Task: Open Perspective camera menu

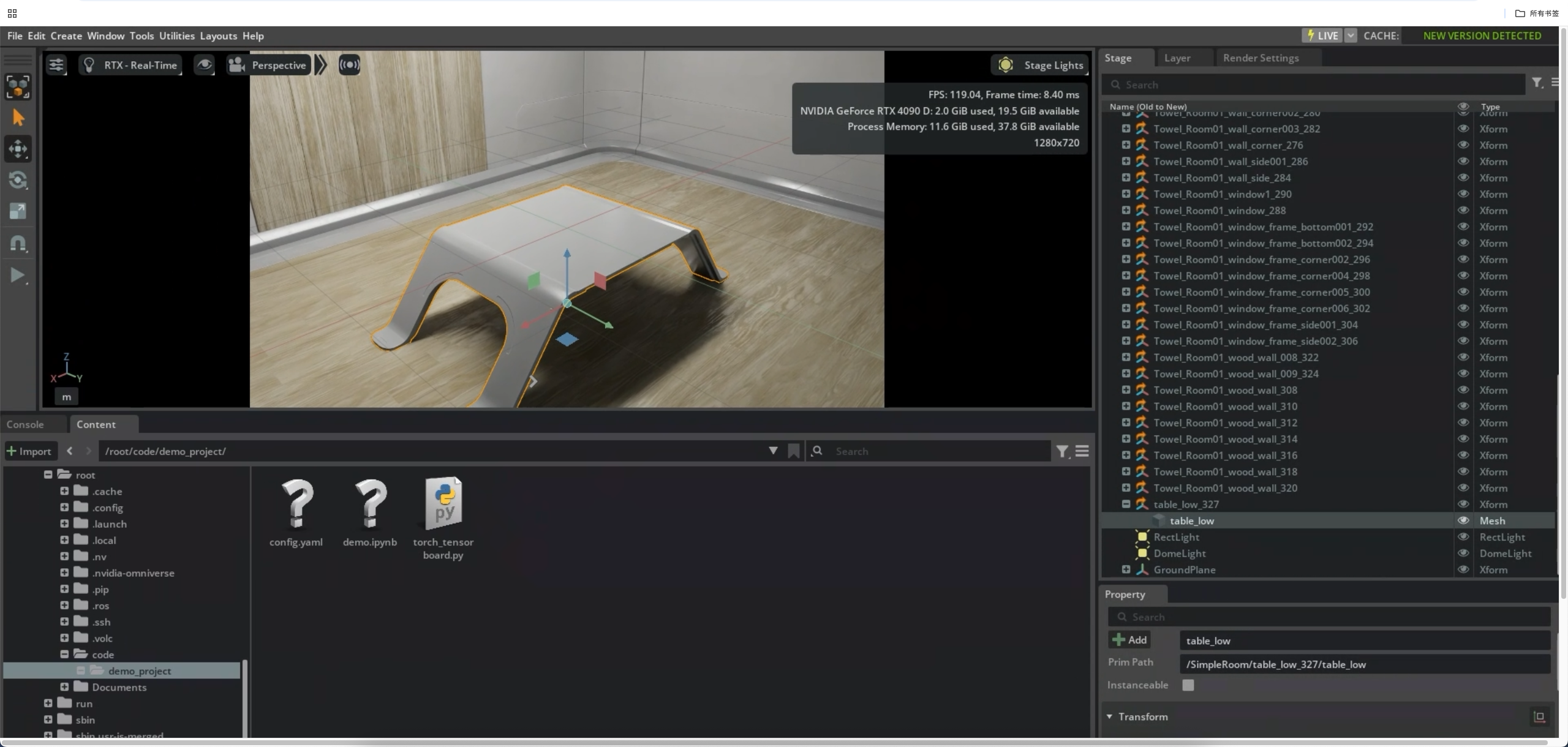Action: [x=268, y=65]
